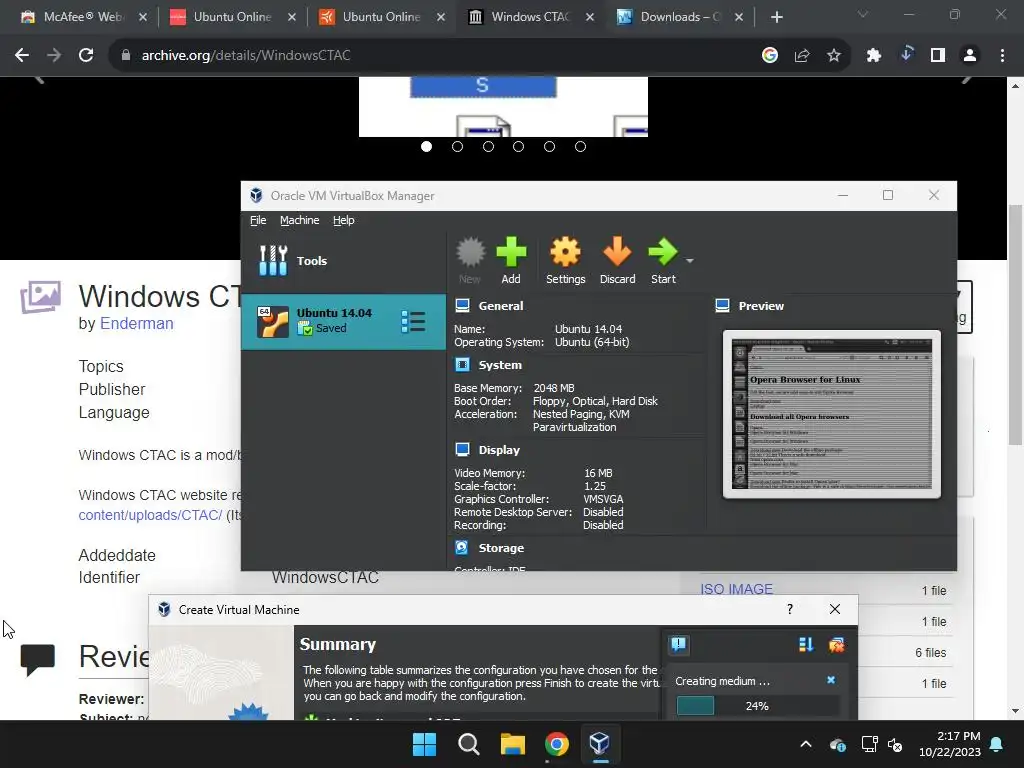This screenshot has width=1024, height=768.
Task: Click the Preview section monitor icon
Action: [722, 306]
